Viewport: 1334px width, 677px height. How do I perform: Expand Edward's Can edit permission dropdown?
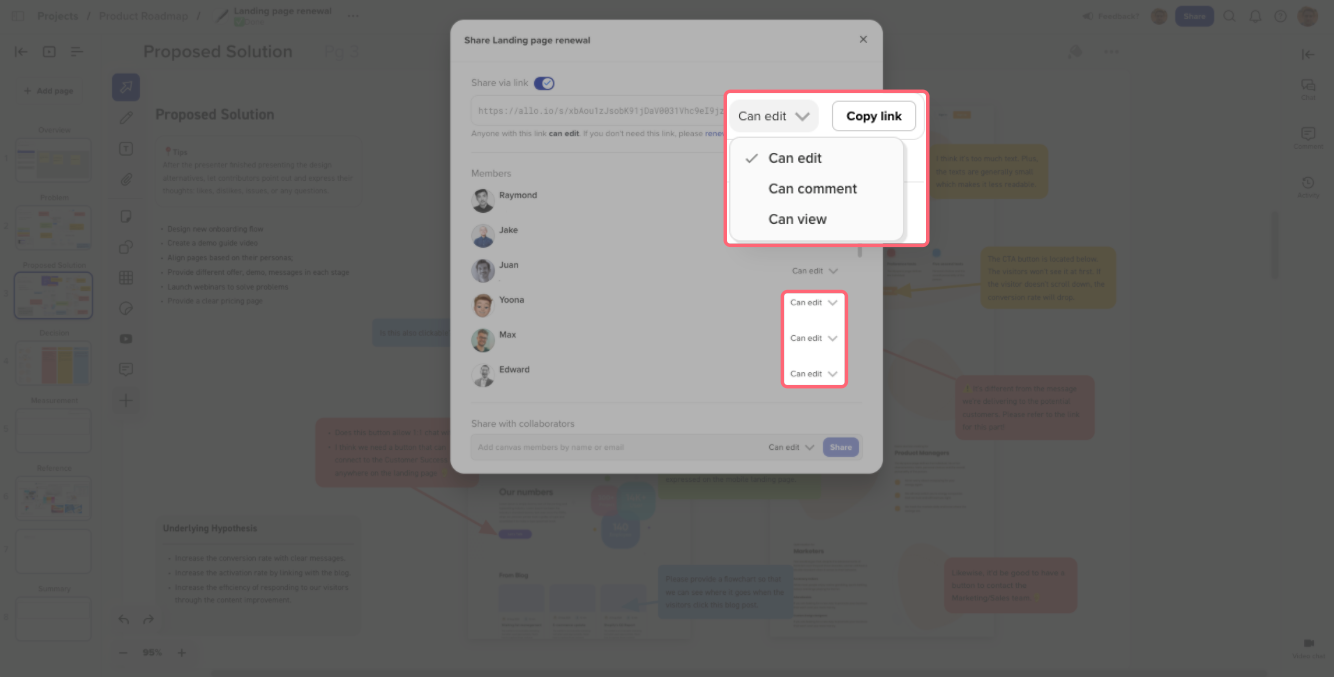[814, 374]
